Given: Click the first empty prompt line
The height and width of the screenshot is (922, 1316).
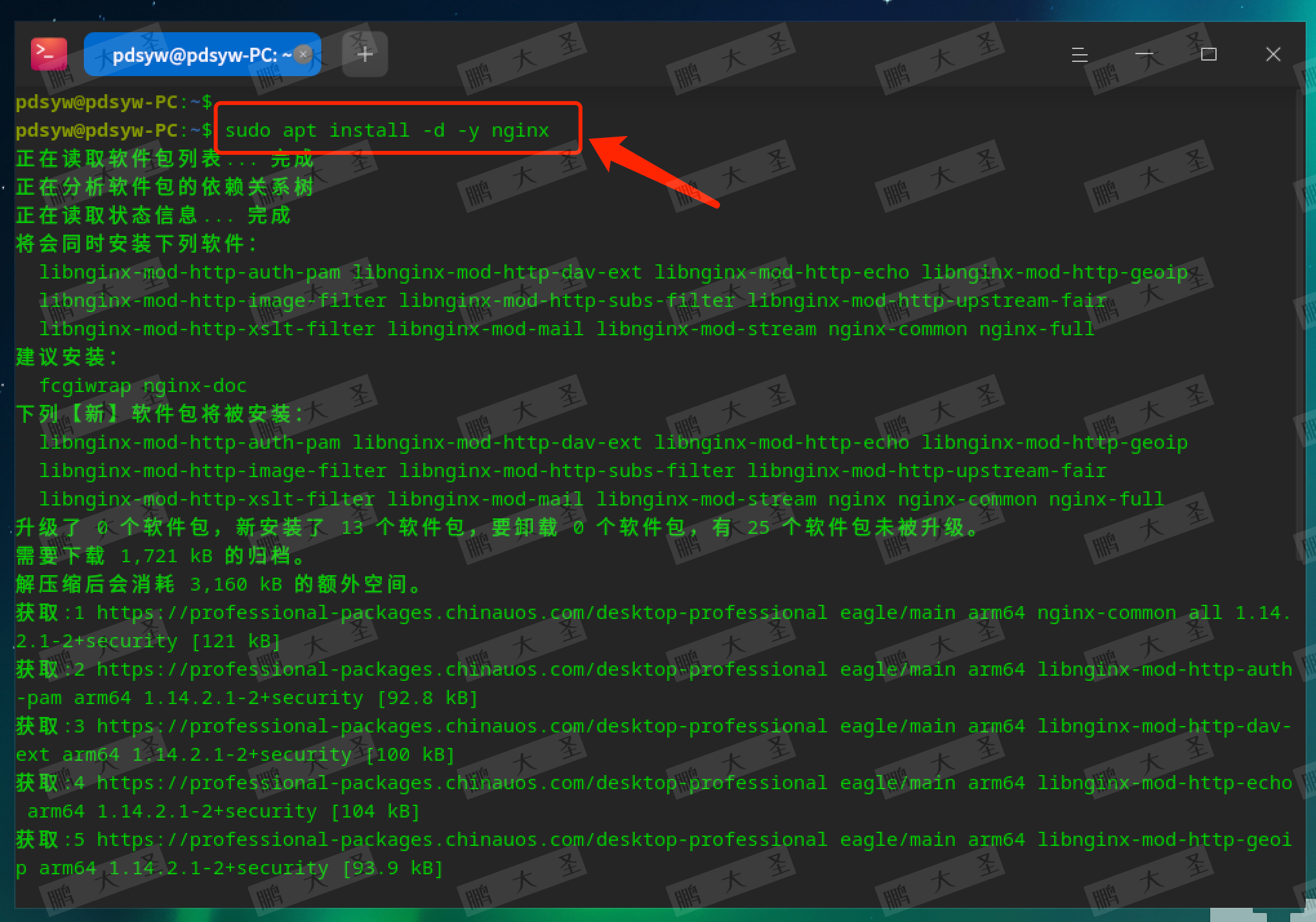Looking at the screenshot, I should (x=114, y=102).
